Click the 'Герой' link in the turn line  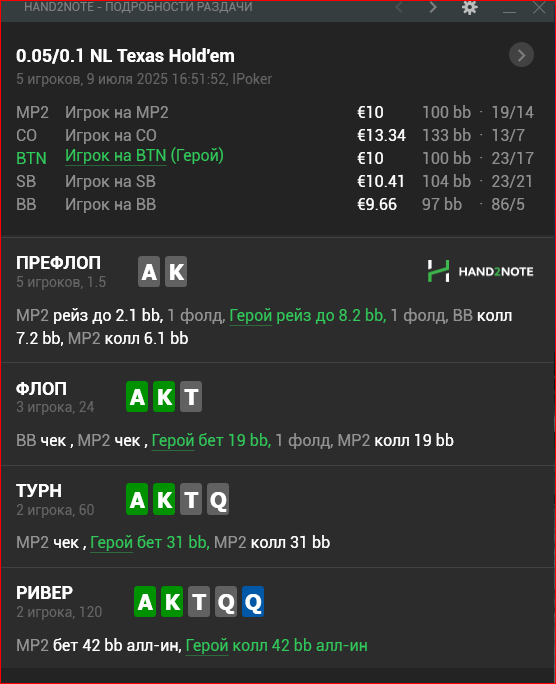click(x=111, y=543)
